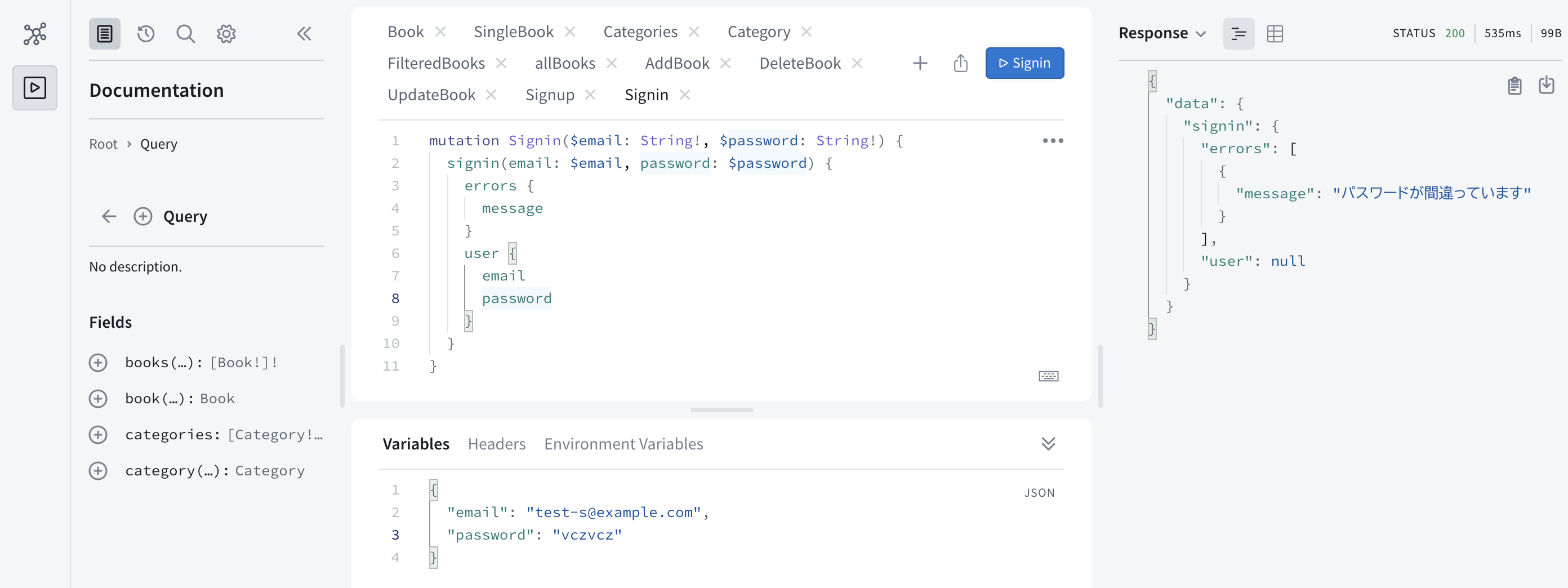Click the STATUS 200 indicator
The height and width of the screenshot is (588, 1568).
(1428, 33)
